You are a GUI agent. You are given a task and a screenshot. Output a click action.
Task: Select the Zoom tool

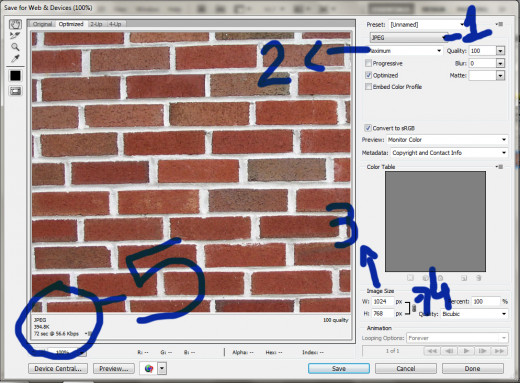[x=15, y=47]
